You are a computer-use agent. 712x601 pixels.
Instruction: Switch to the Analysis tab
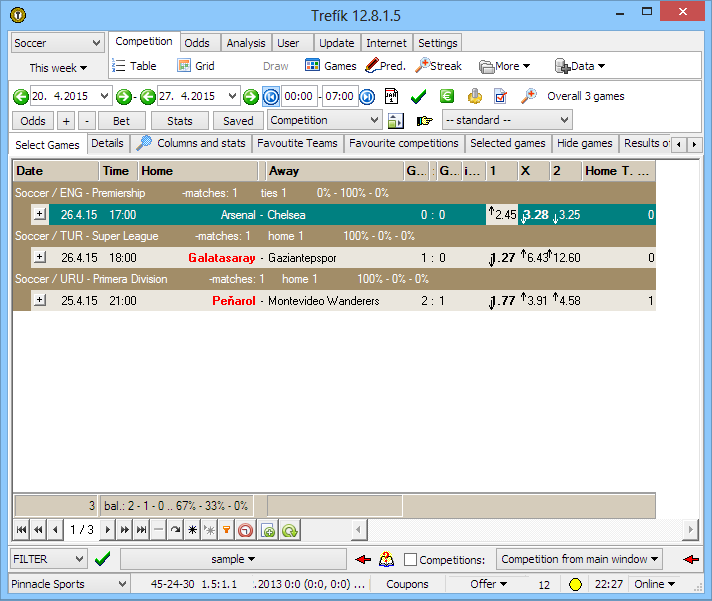pos(246,43)
